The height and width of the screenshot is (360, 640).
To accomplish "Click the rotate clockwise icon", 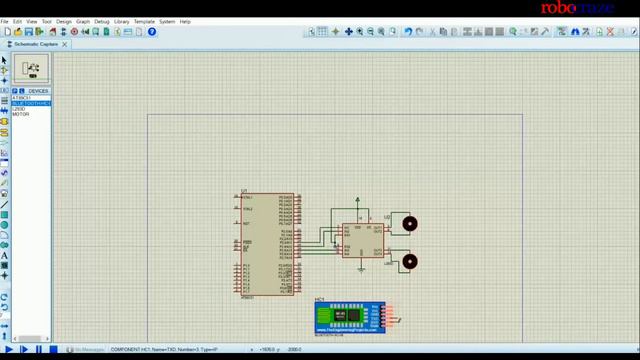I will tap(4, 297).
